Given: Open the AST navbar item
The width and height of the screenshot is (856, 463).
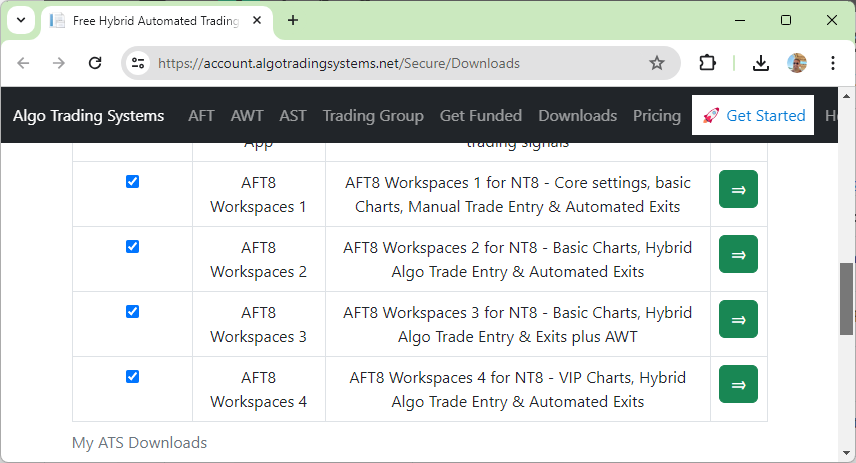Looking at the screenshot, I should [293, 116].
